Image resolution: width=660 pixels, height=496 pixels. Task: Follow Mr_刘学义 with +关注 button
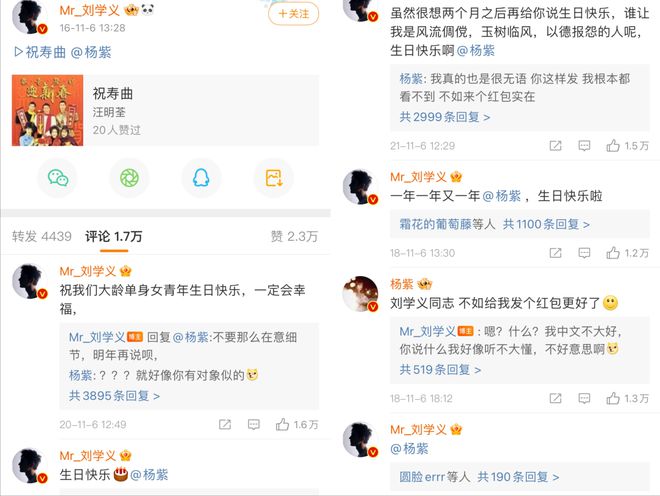293,13
